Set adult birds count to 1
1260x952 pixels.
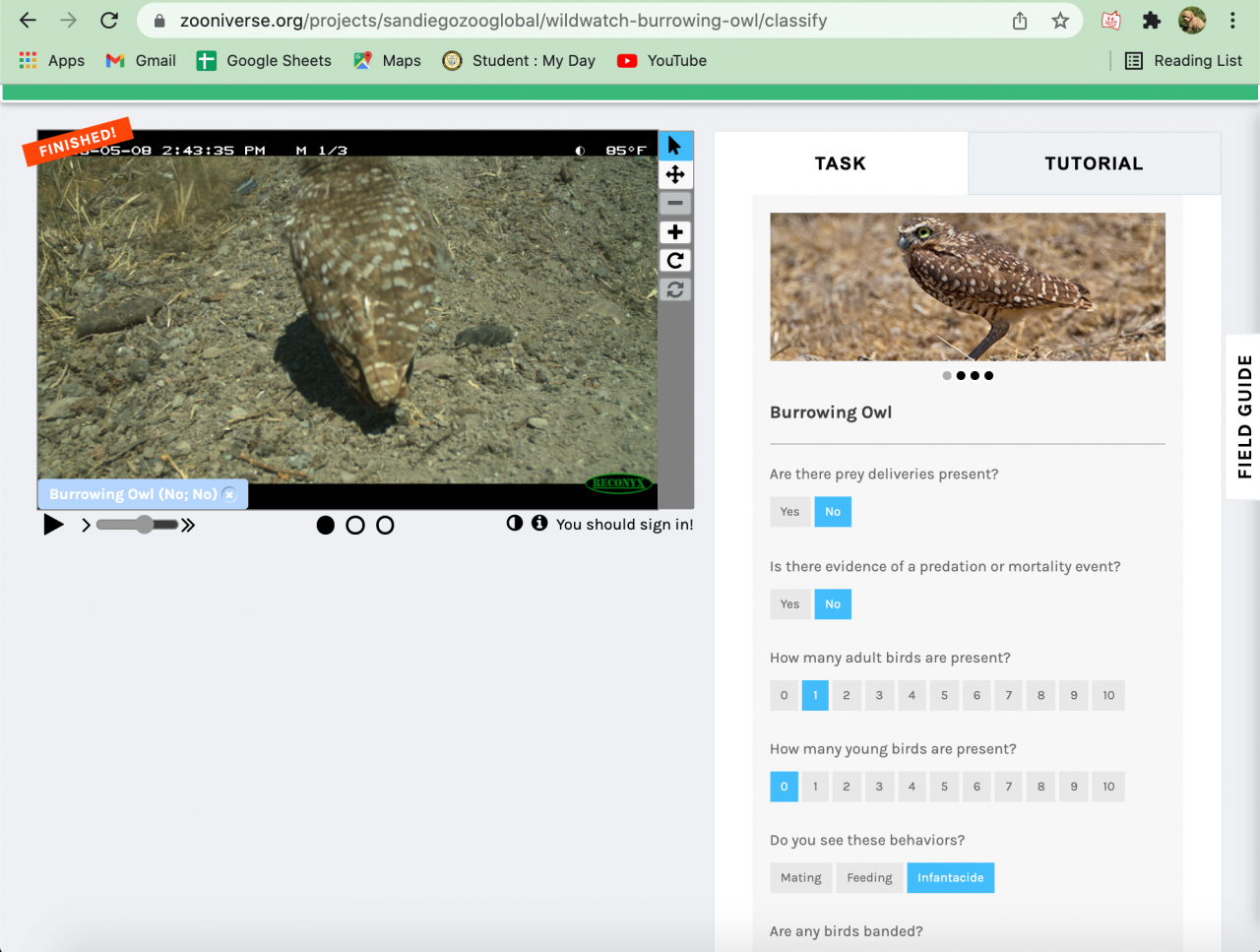[x=815, y=695]
